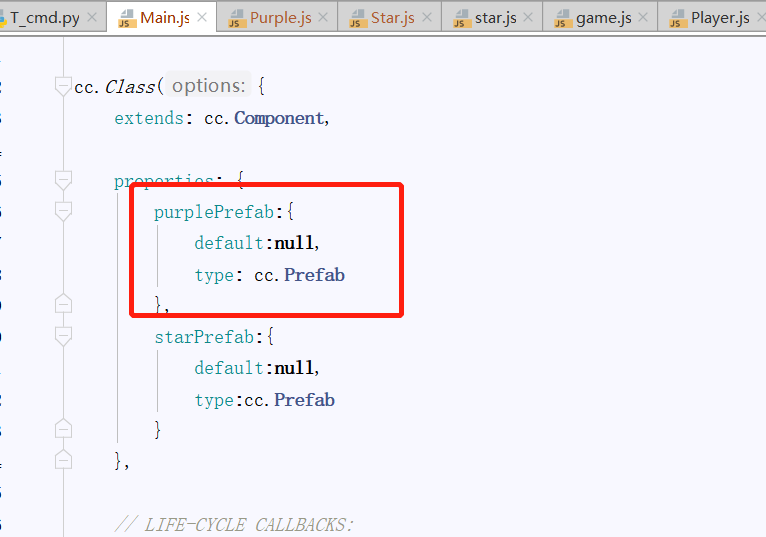
Task: Collapse the purplePrefab block fold marker
Action: tap(63, 212)
